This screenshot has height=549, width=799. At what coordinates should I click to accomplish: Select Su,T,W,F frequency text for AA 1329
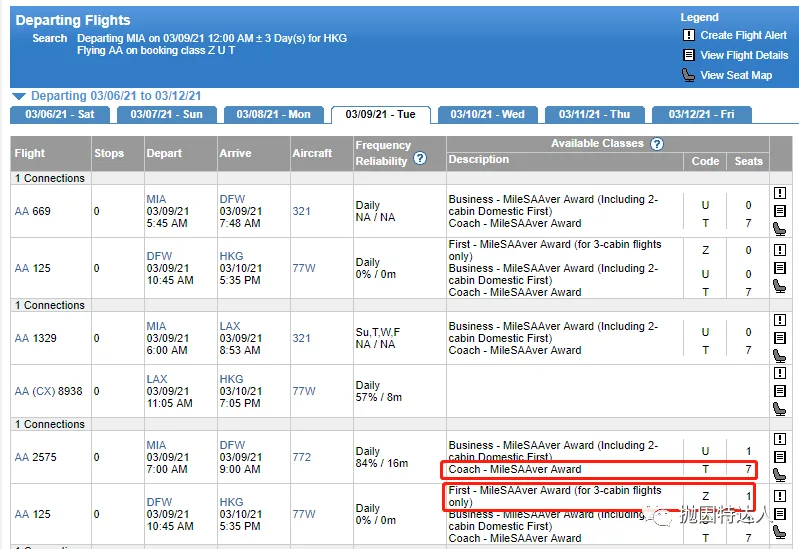click(378, 332)
